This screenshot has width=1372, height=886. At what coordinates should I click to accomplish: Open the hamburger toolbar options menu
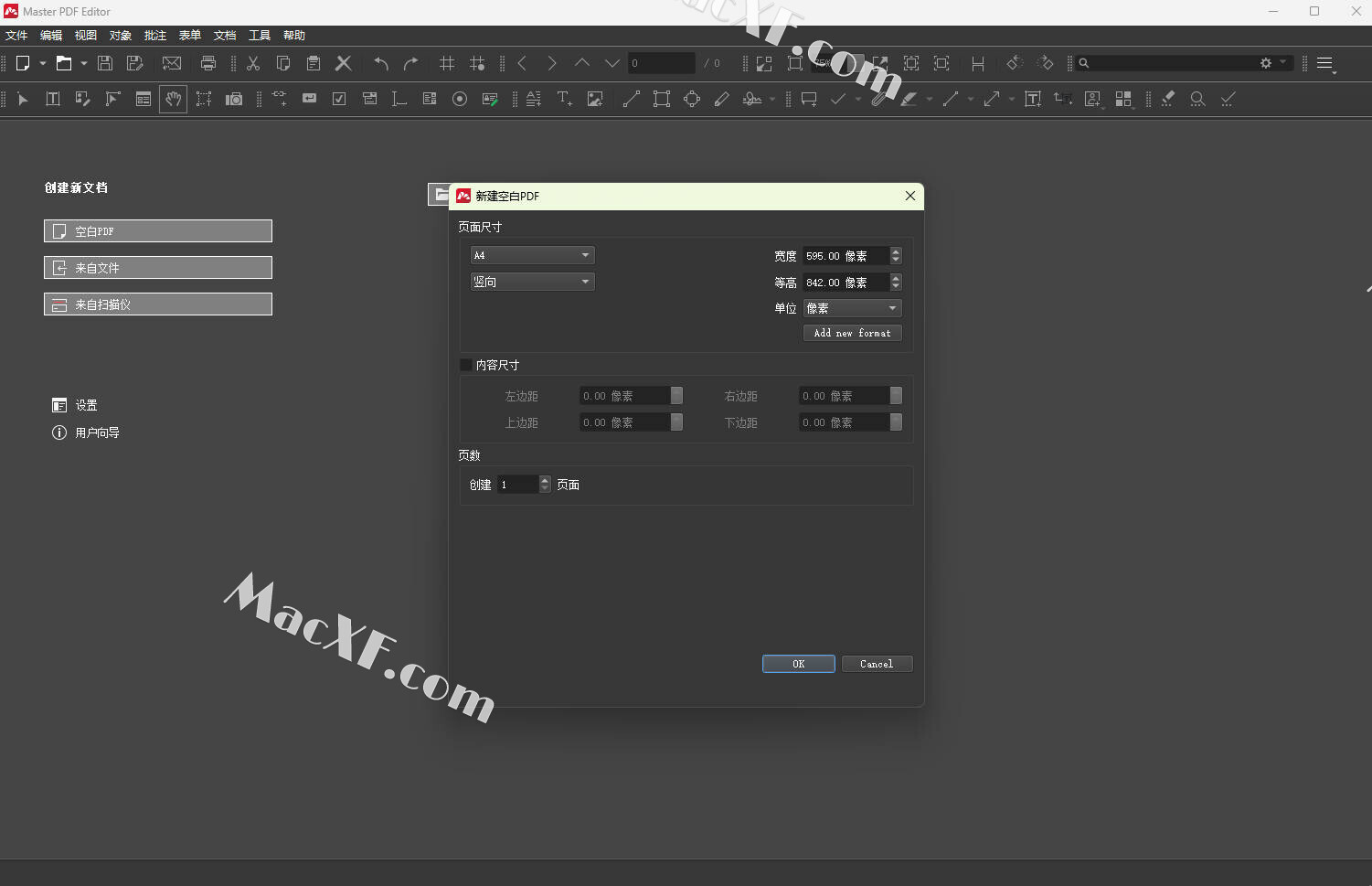click(x=1325, y=64)
